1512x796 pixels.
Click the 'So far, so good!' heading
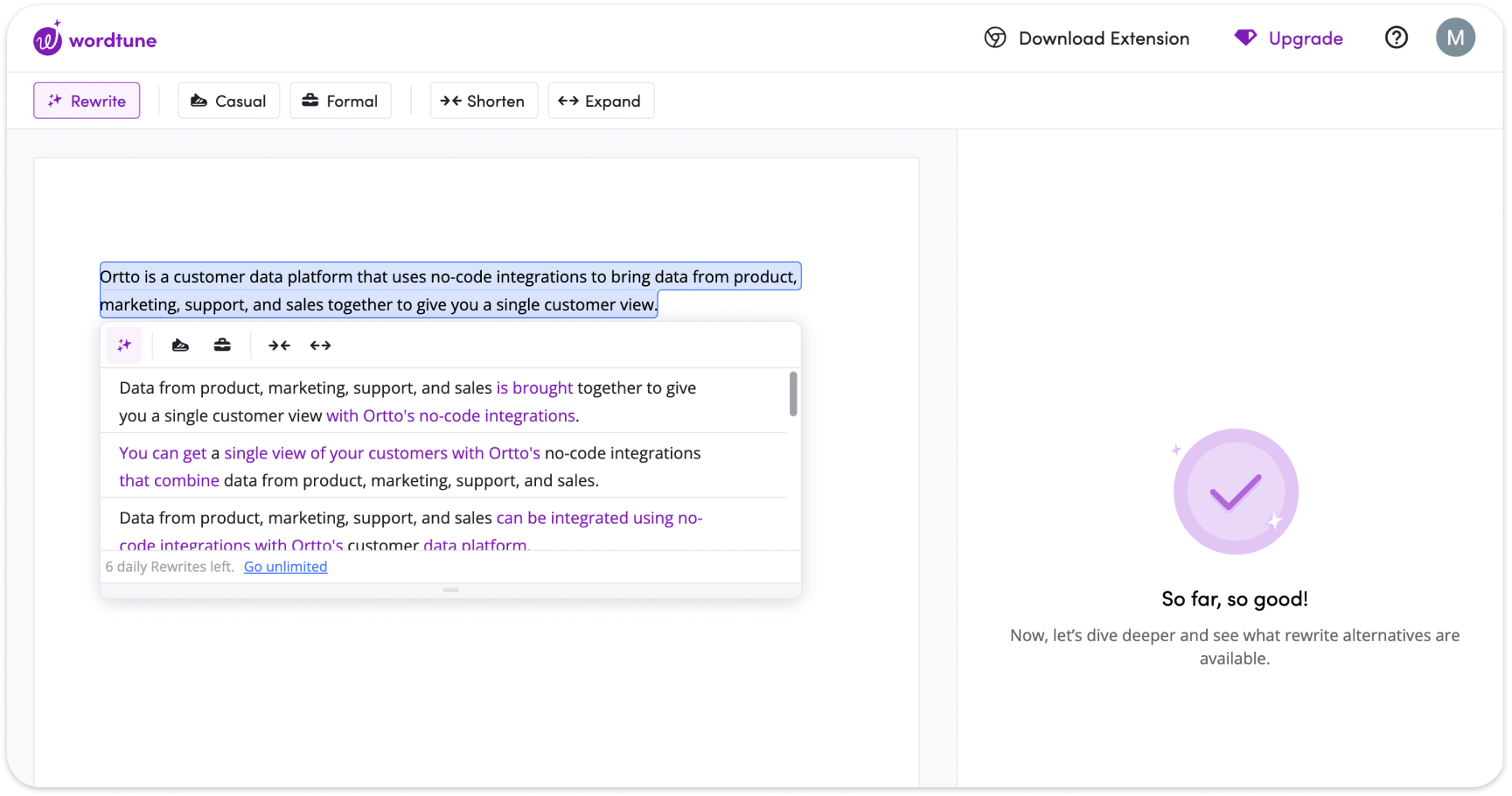click(1235, 599)
